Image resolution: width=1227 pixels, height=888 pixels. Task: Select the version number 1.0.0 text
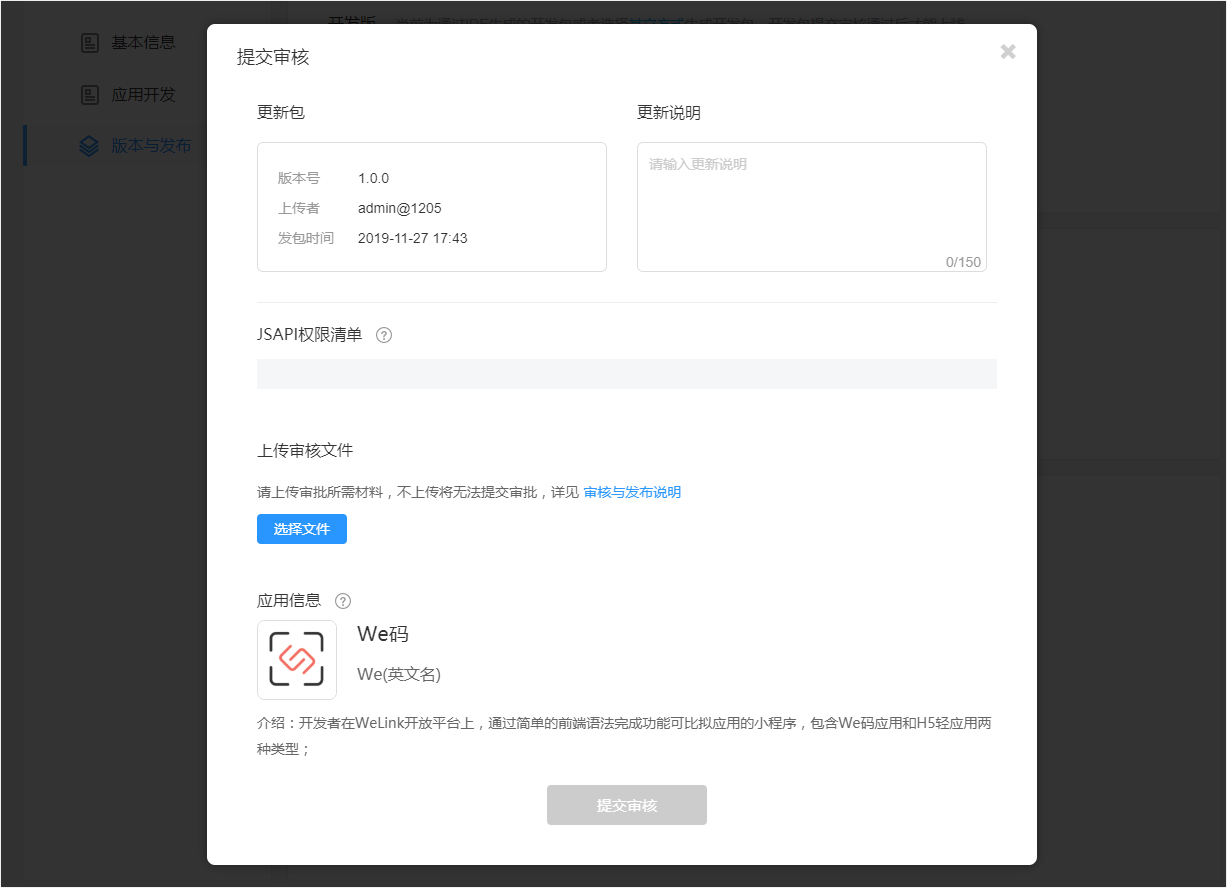point(373,178)
